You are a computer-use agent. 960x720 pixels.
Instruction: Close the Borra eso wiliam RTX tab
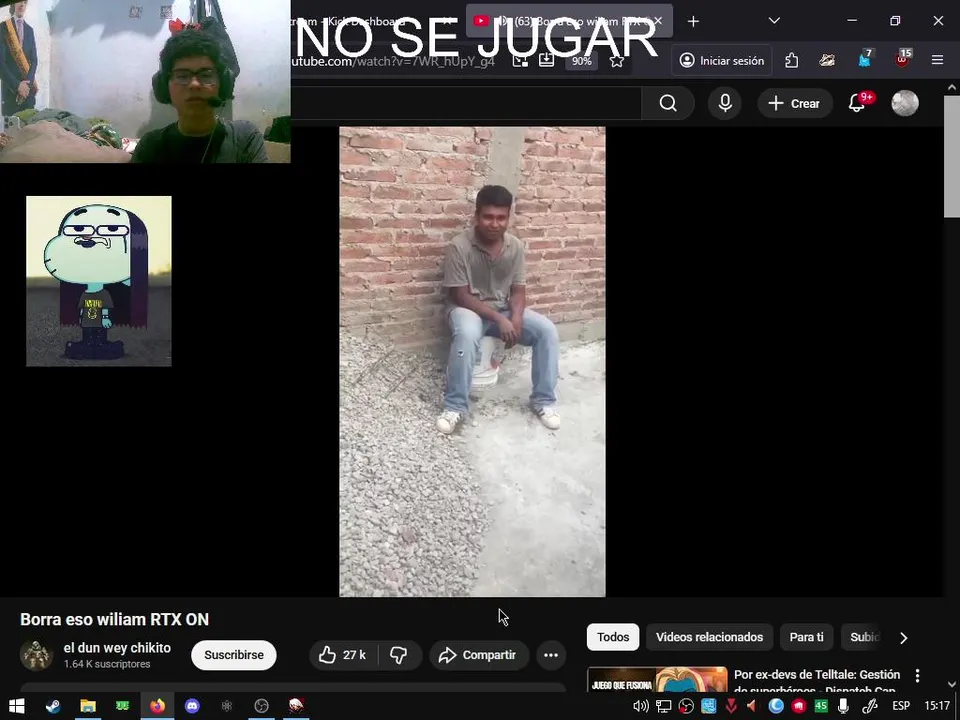[658, 21]
